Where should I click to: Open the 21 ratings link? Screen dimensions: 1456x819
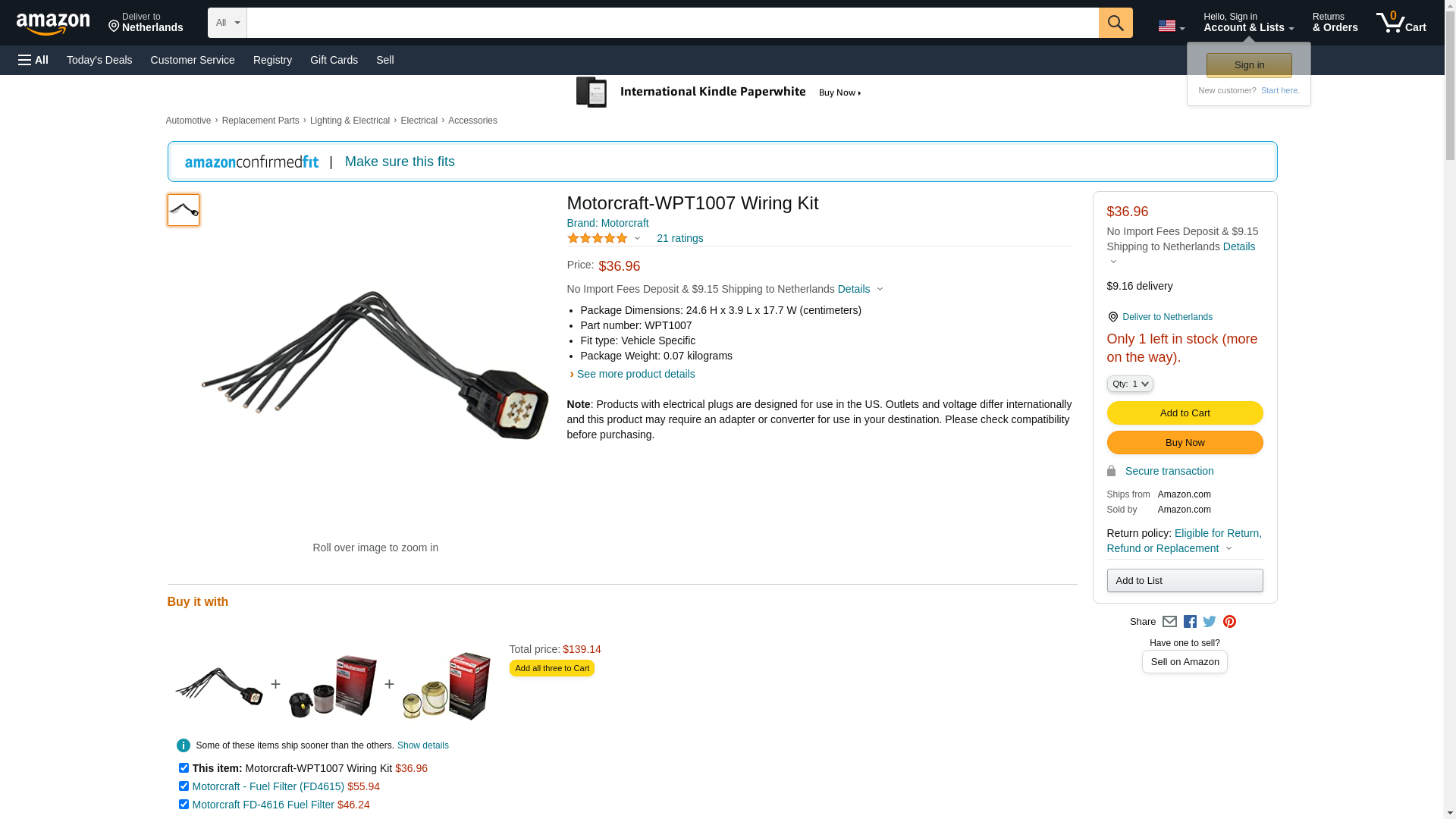pos(679,238)
